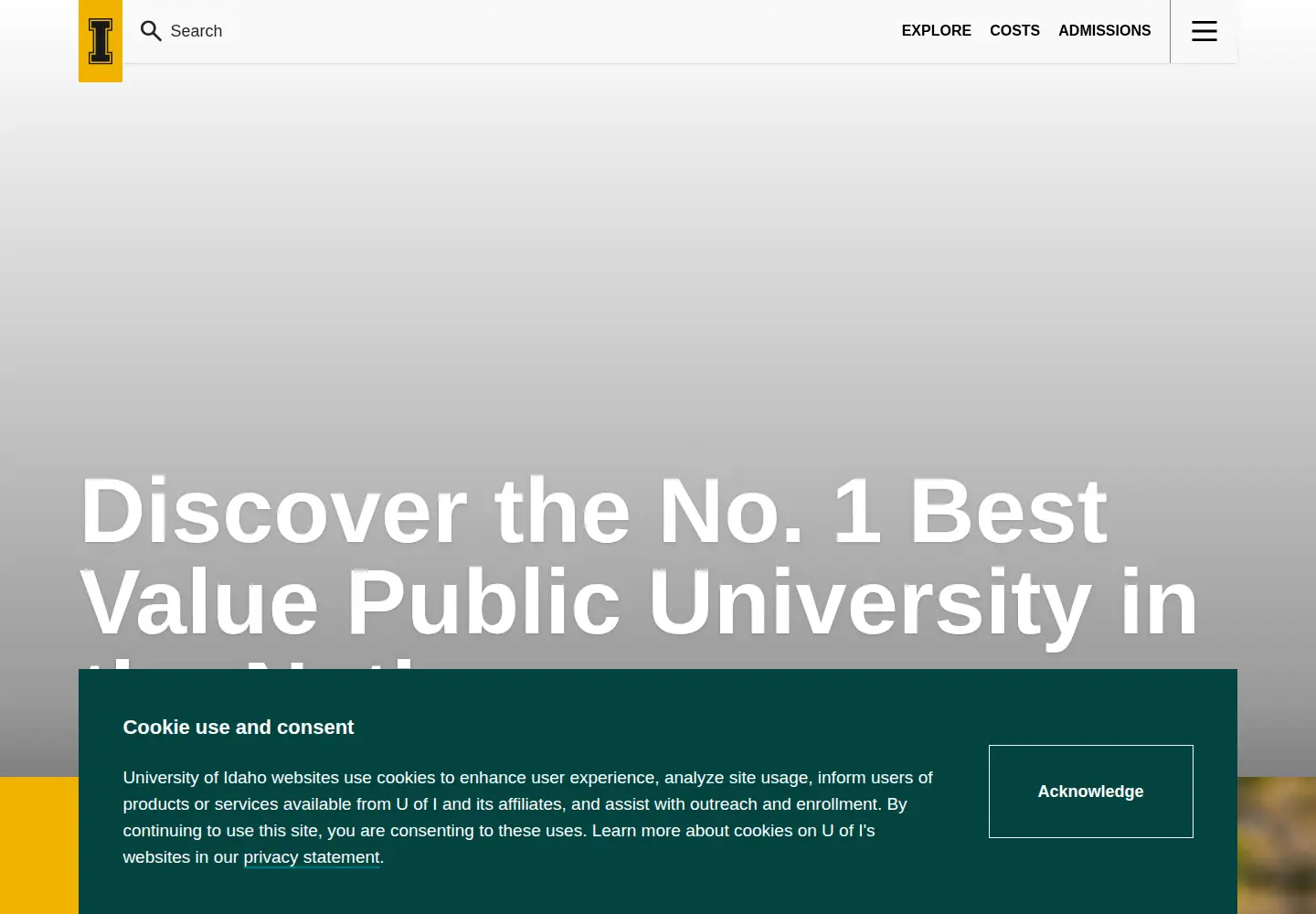The image size is (1316, 914).
Task: Click the search magnifier icon
Action: (x=151, y=31)
